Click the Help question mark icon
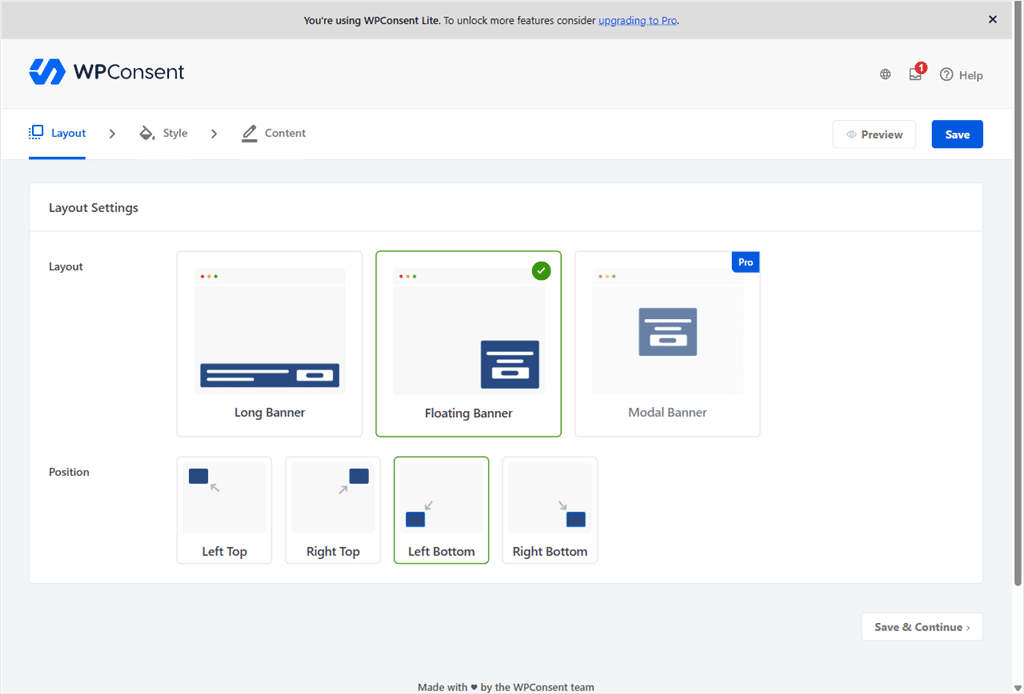This screenshot has height=694, width=1024. point(946,74)
